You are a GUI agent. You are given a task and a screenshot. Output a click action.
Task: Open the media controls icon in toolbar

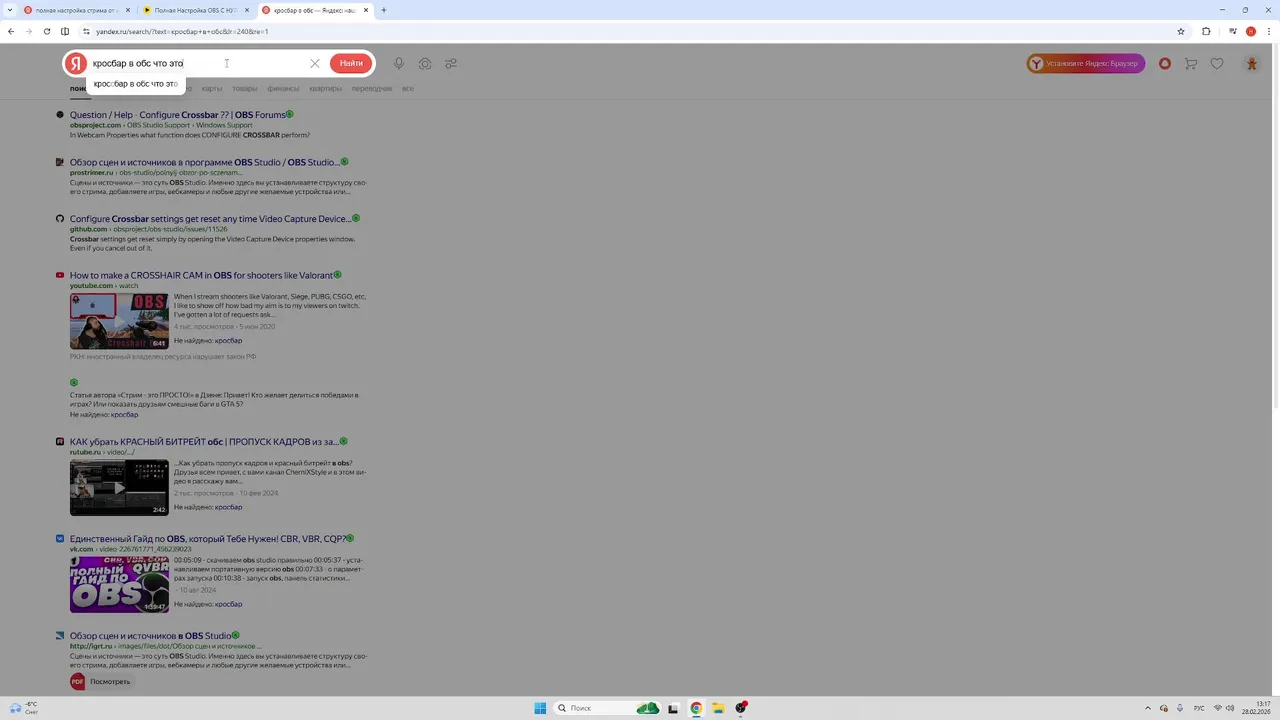(1233, 31)
